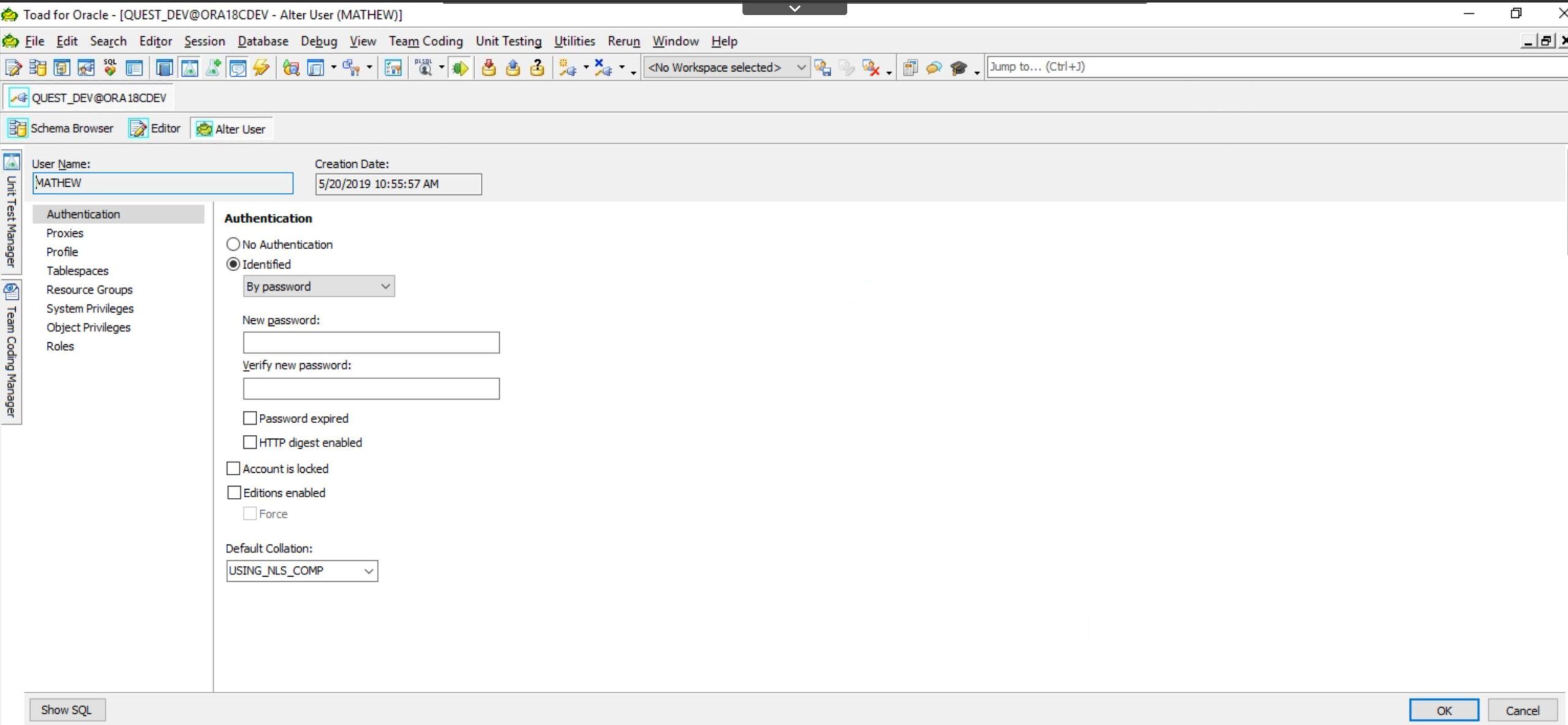Click the New password input field
1568x725 pixels.
371,342
